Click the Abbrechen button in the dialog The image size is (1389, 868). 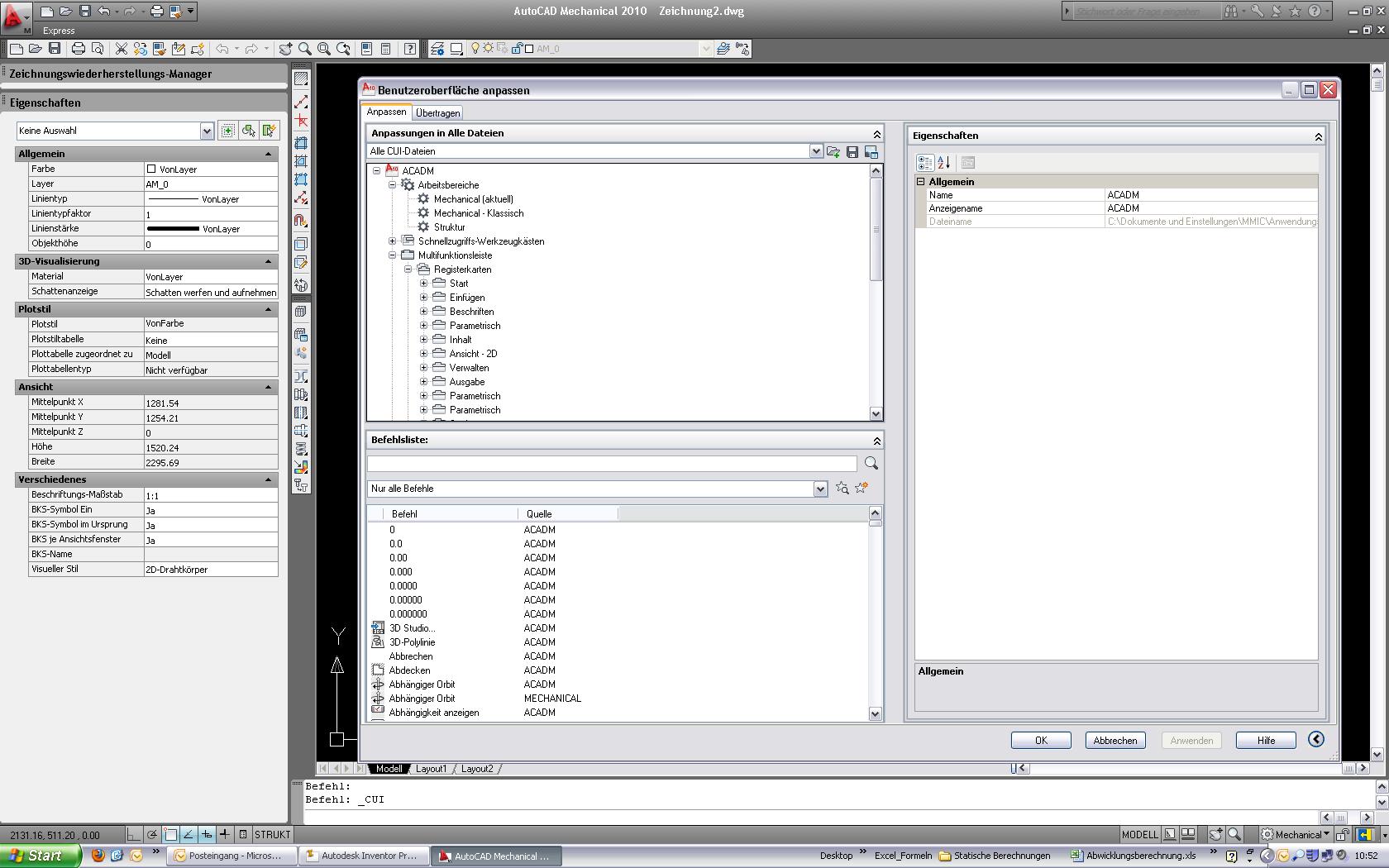tap(1115, 741)
